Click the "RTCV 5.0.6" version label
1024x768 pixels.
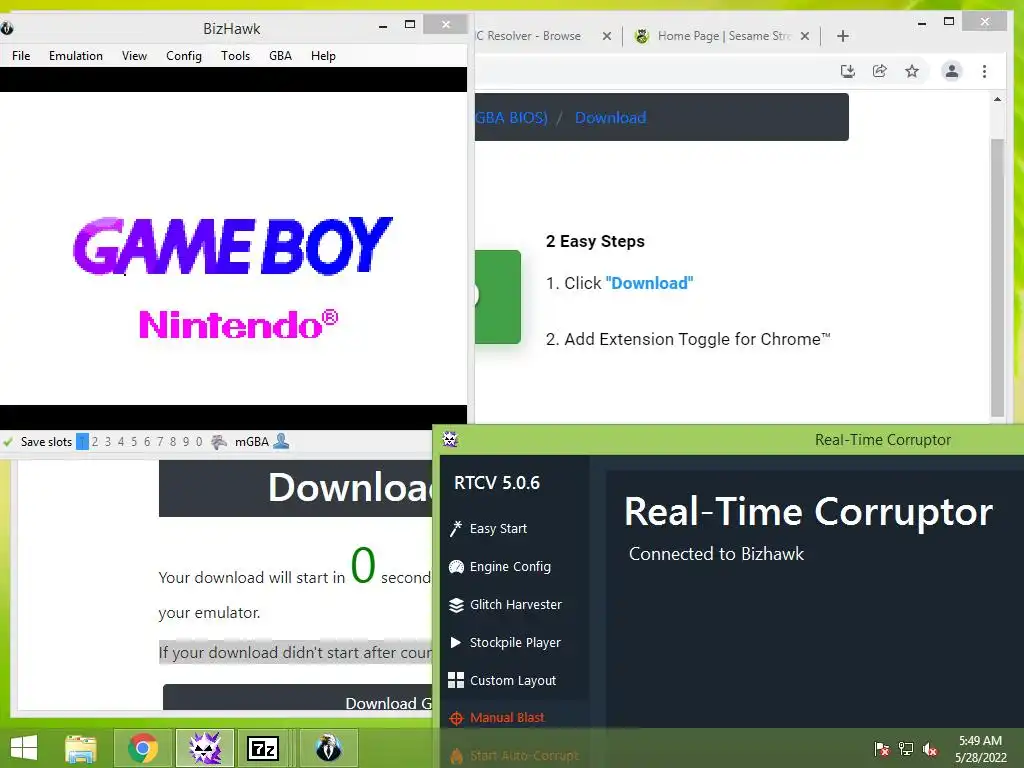pos(497,483)
